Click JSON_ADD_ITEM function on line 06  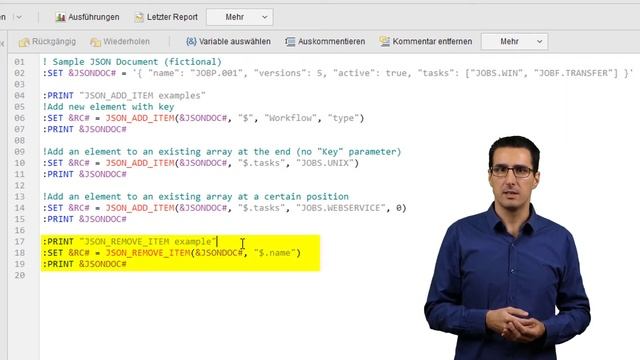(x=140, y=118)
